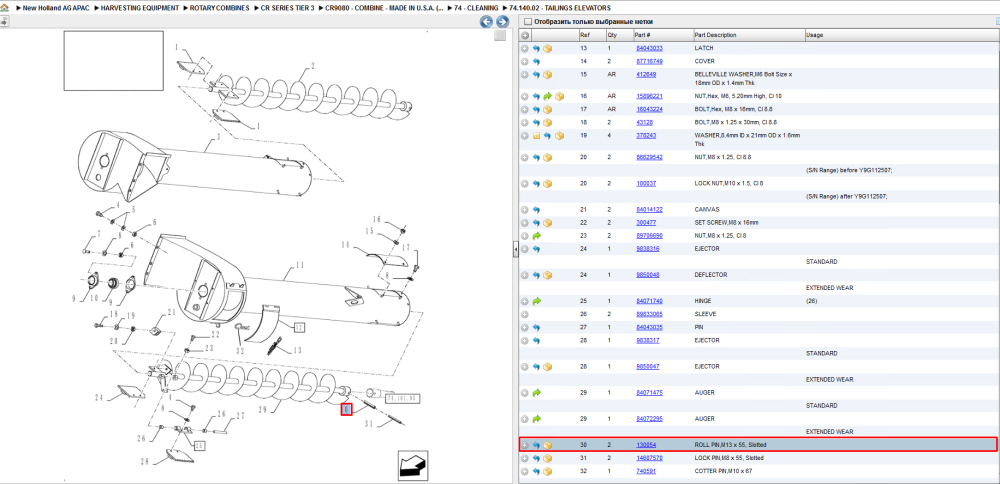Open part number 740591 link
Viewport: 1000px width, 484px height.
pyautogui.click(x=646, y=471)
